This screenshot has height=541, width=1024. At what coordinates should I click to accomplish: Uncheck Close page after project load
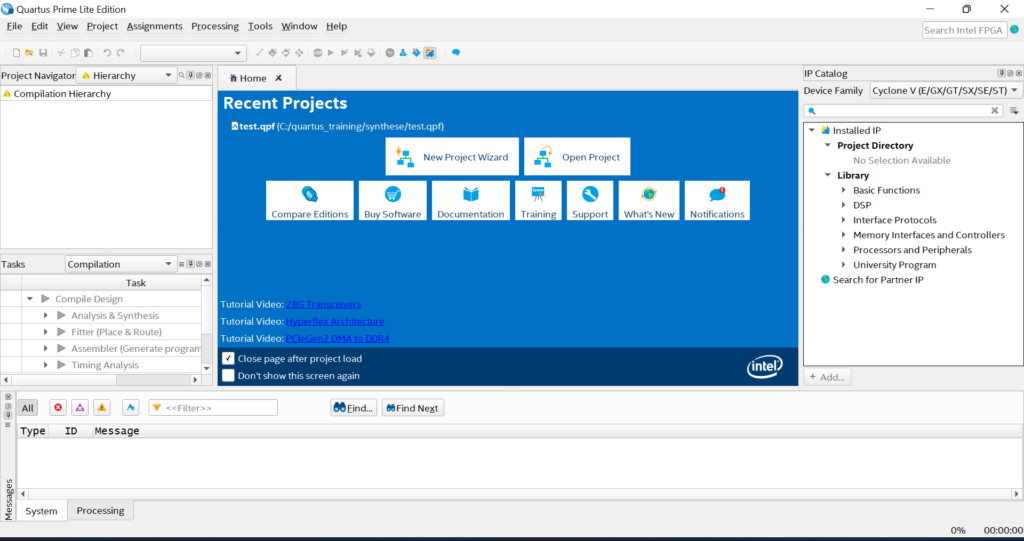coord(229,358)
